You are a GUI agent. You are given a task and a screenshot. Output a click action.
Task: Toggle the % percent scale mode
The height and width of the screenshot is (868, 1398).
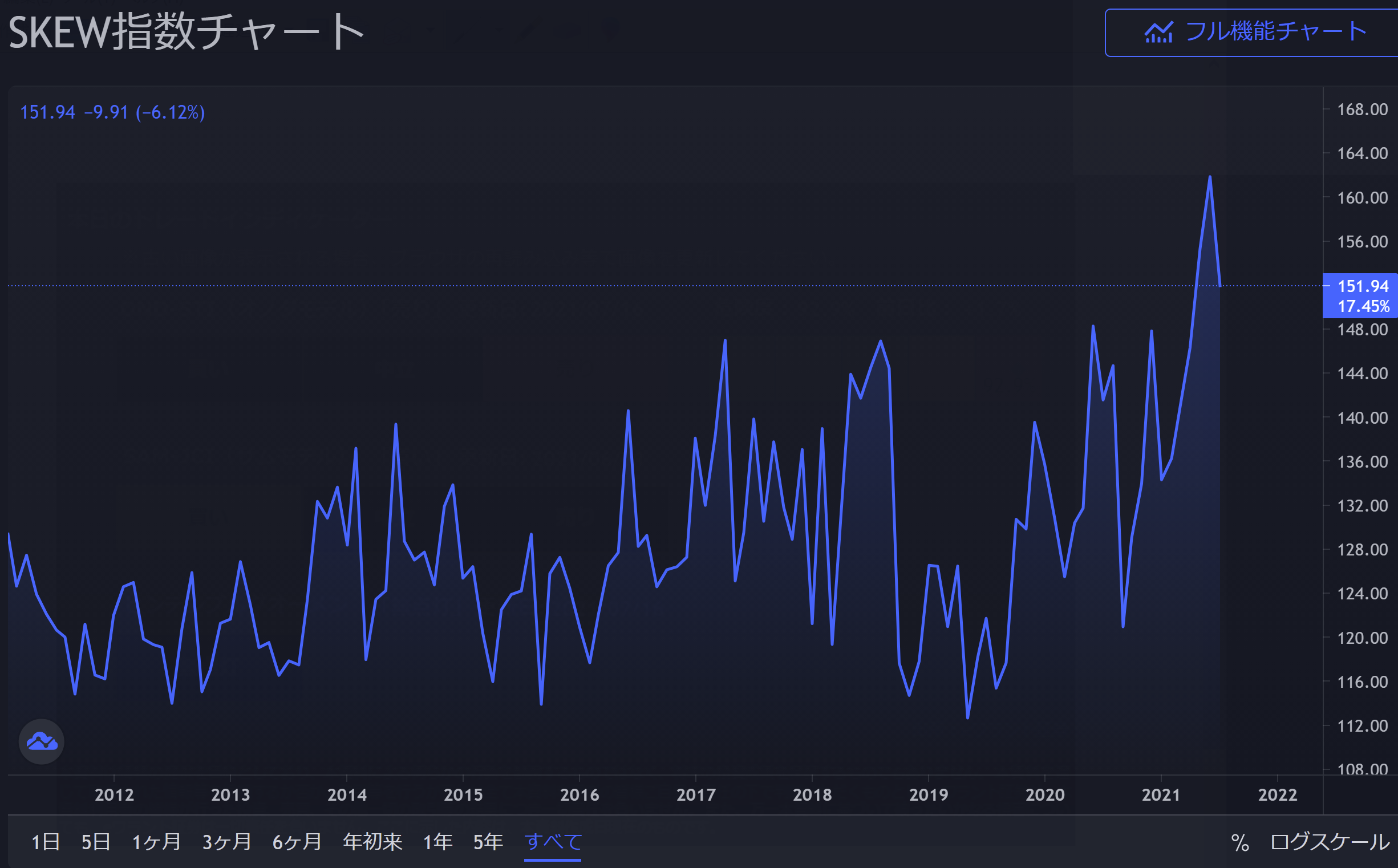tap(1239, 842)
